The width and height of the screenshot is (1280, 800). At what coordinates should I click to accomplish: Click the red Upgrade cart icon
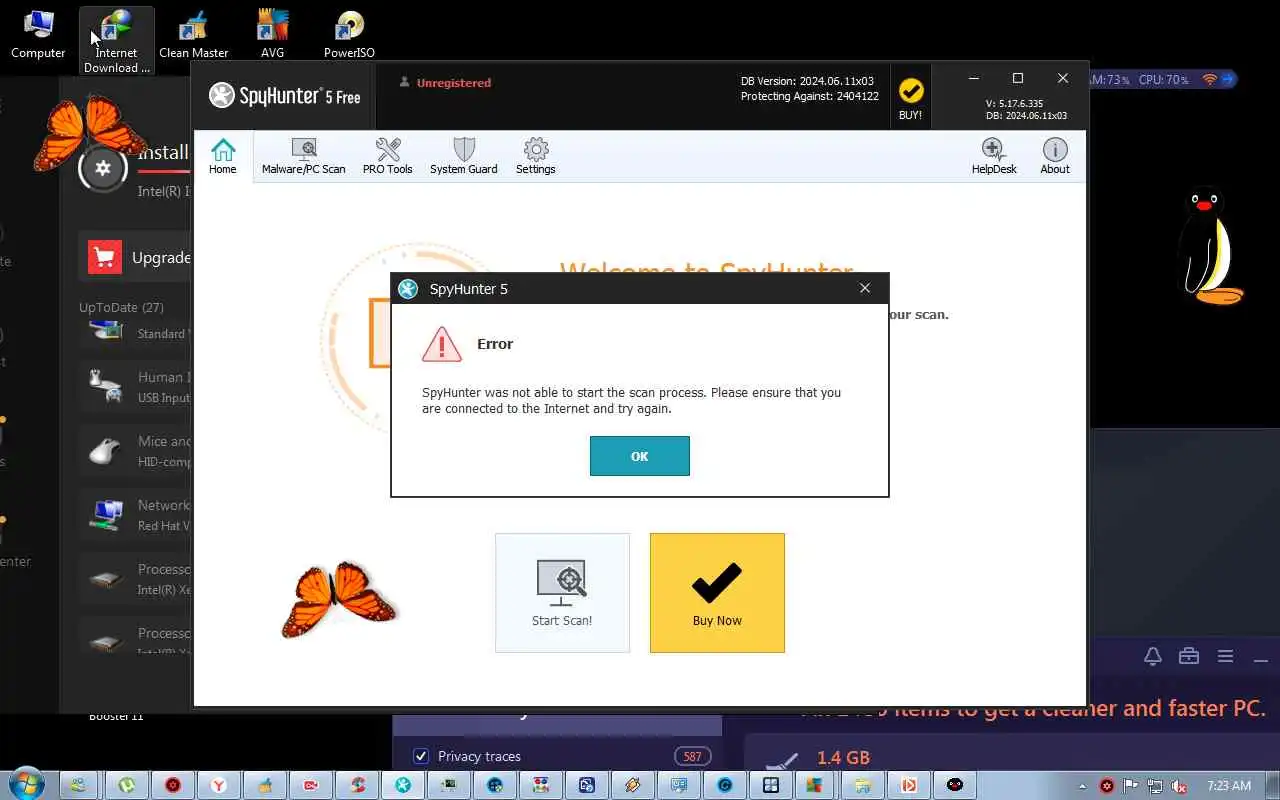(x=104, y=257)
